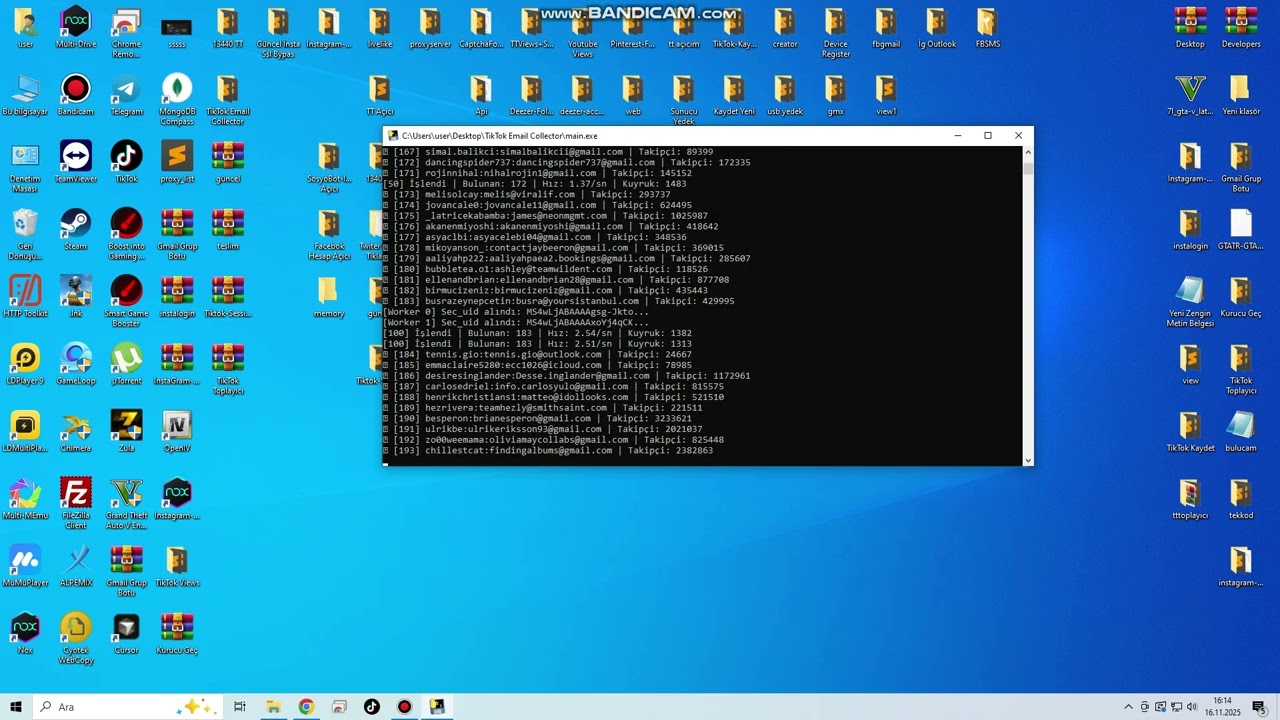Image resolution: width=1280 pixels, height=720 pixels.
Task: Select the 7l_gta-v_lat file icon
Action: (x=1190, y=96)
